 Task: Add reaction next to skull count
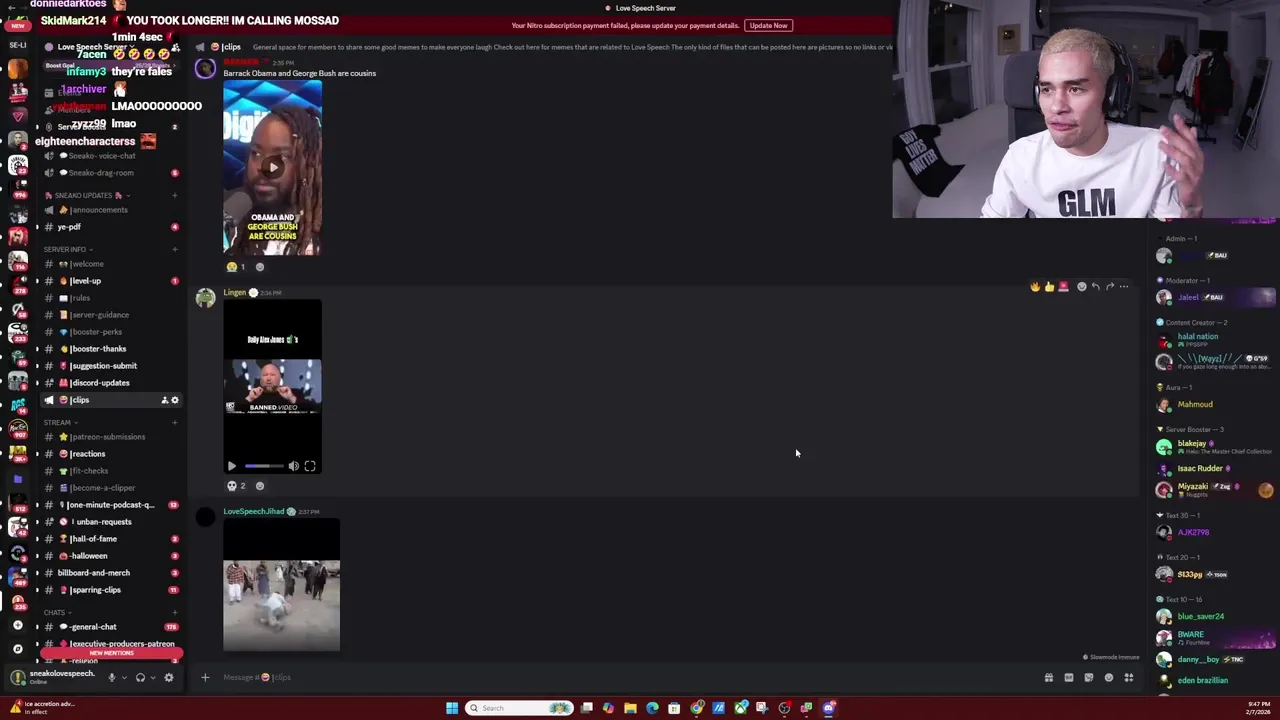click(260, 486)
